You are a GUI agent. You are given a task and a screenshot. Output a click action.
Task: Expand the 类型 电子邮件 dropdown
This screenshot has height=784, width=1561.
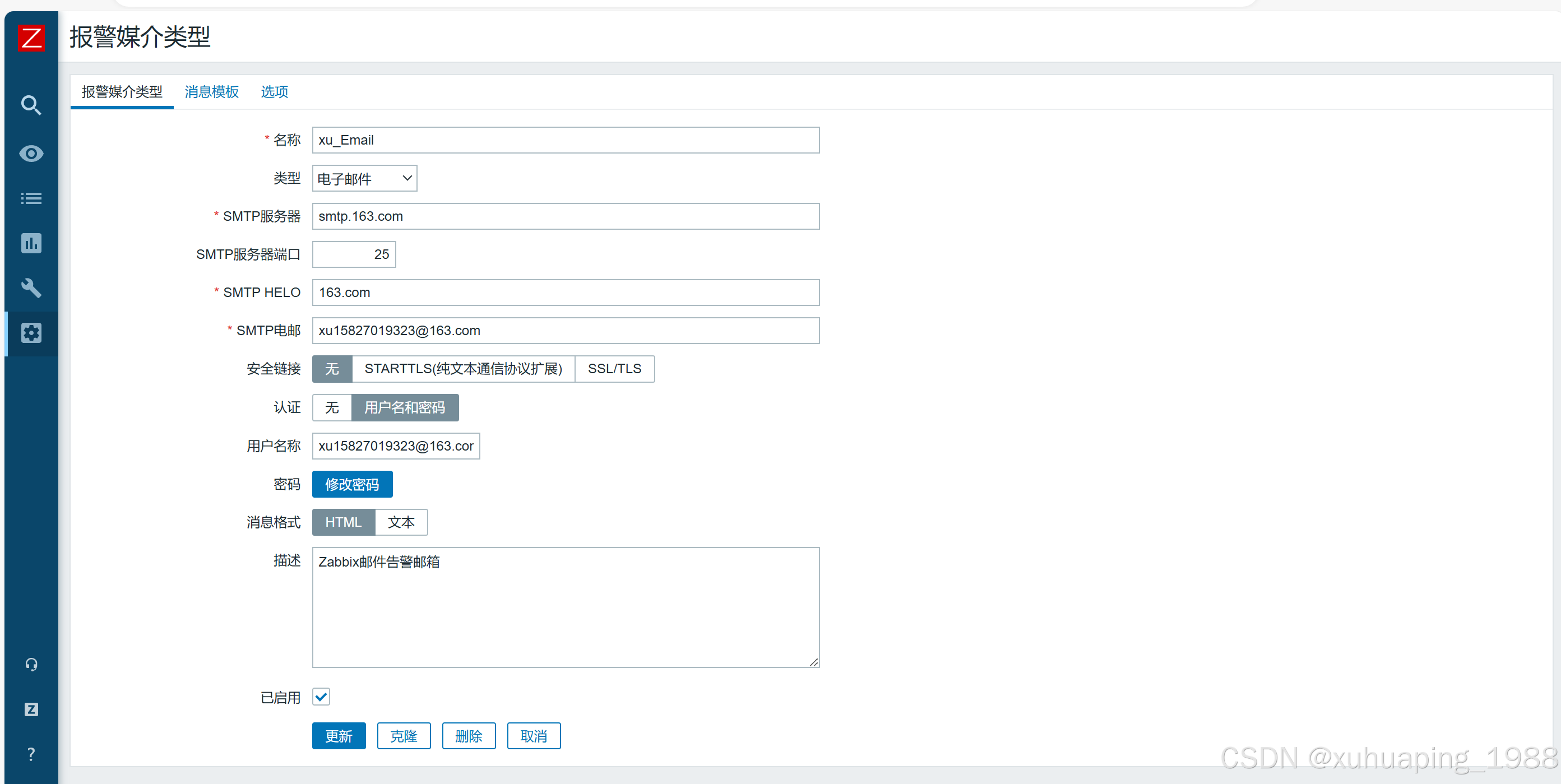pyautogui.click(x=364, y=179)
